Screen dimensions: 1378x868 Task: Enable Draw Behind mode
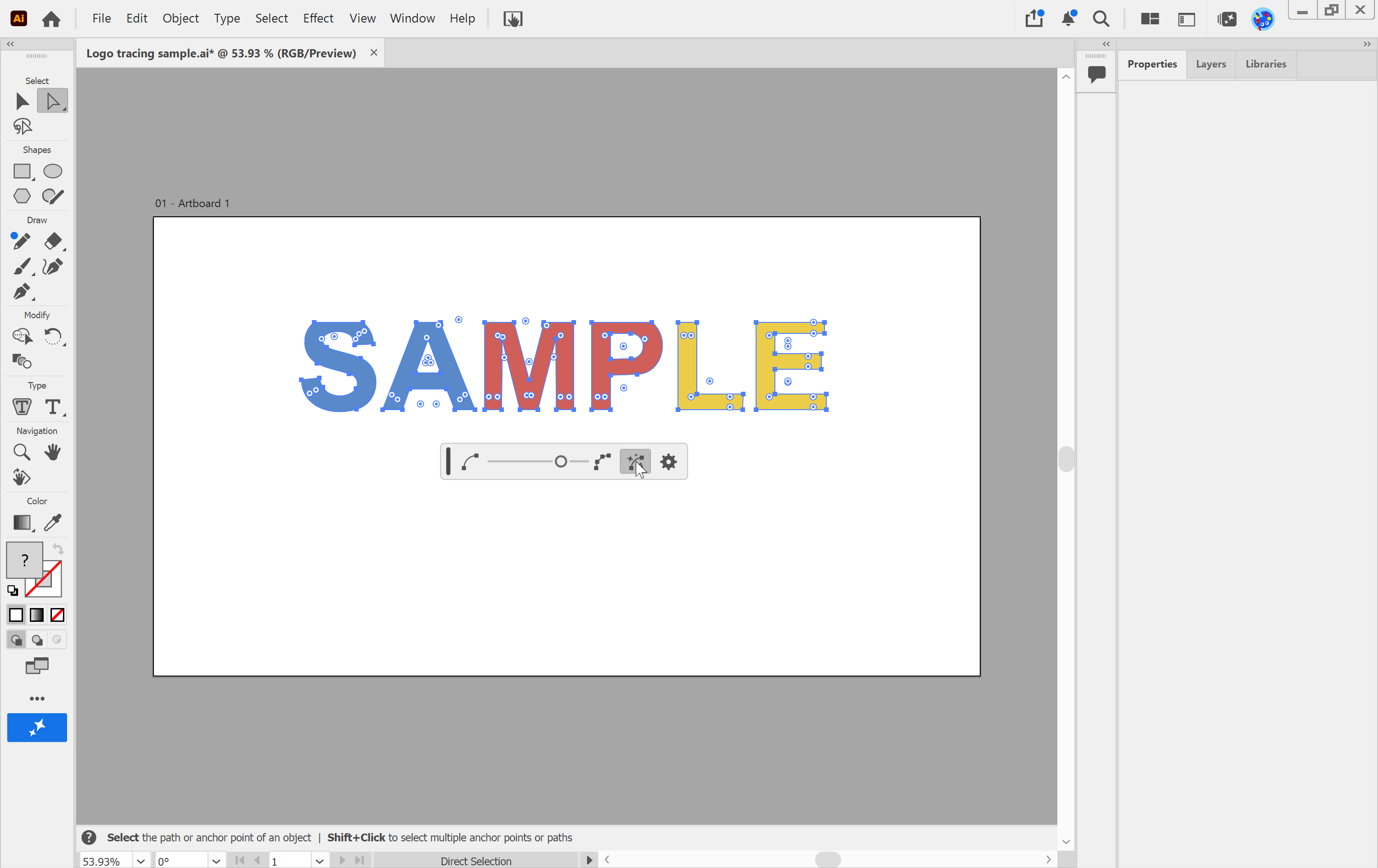(x=37, y=640)
